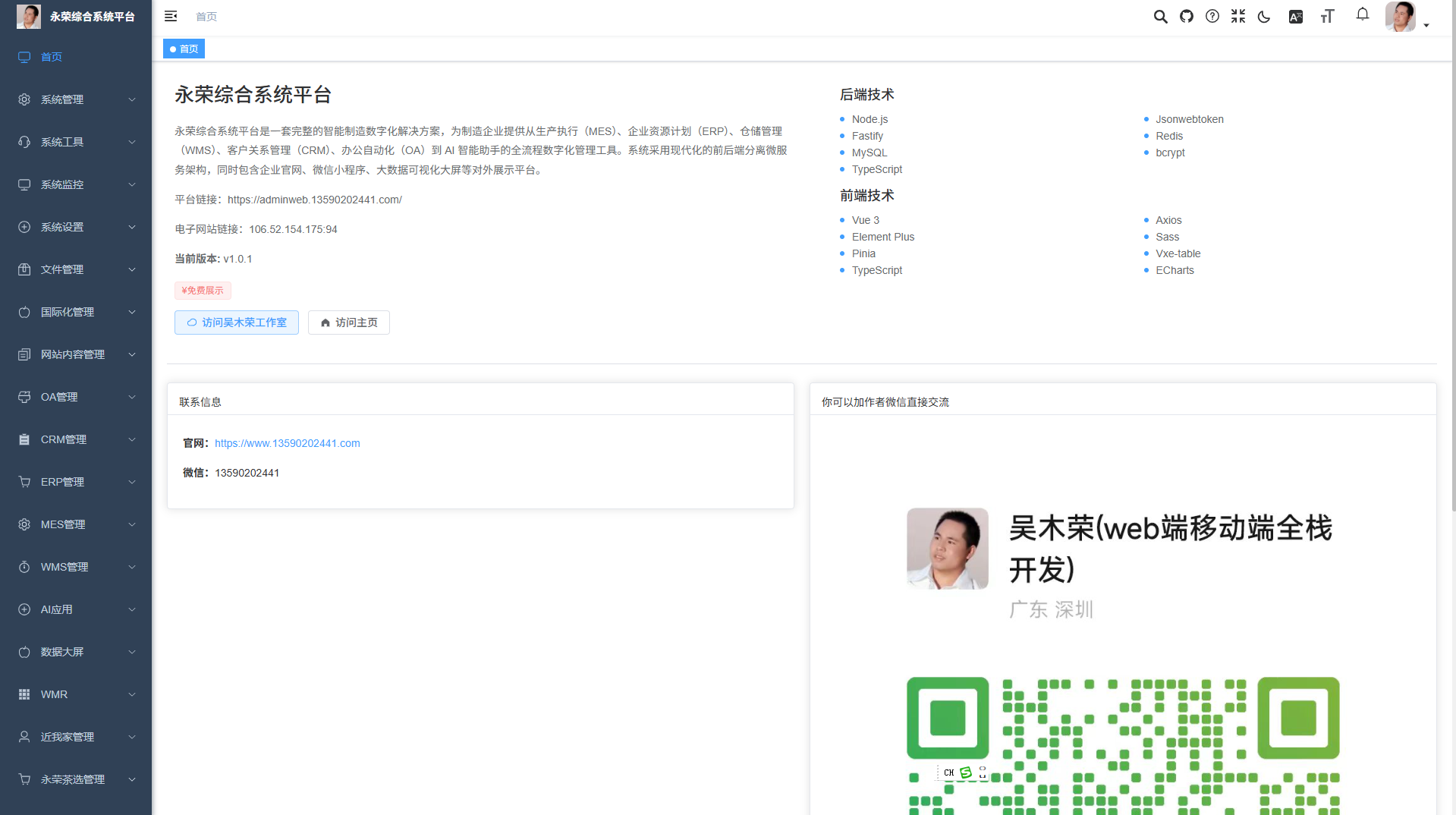Toggle dark mode moon icon
The image size is (1456, 815).
[1264, 17]
